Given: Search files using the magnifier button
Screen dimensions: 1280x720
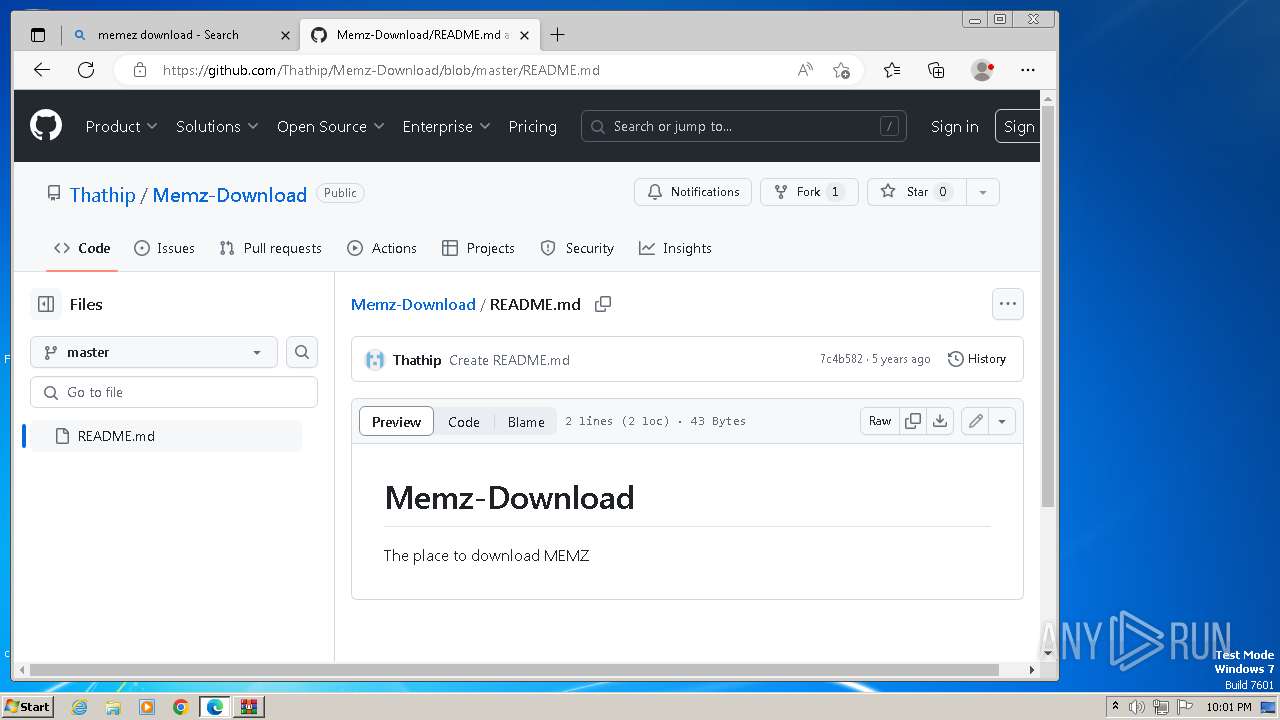Looking at the screenshot, I should 302,352.
